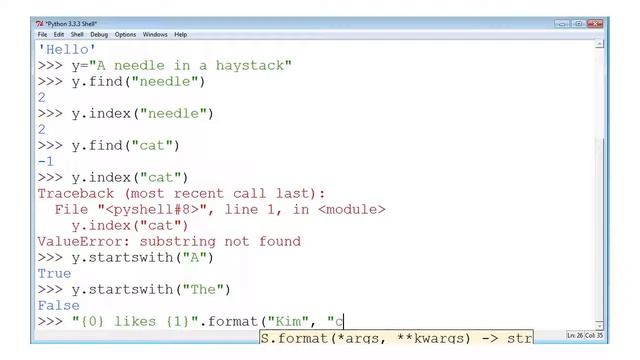Click the y="A needle in a haystack" line
The height and width of the screenshot is (360, 640).
pos(164,66)
